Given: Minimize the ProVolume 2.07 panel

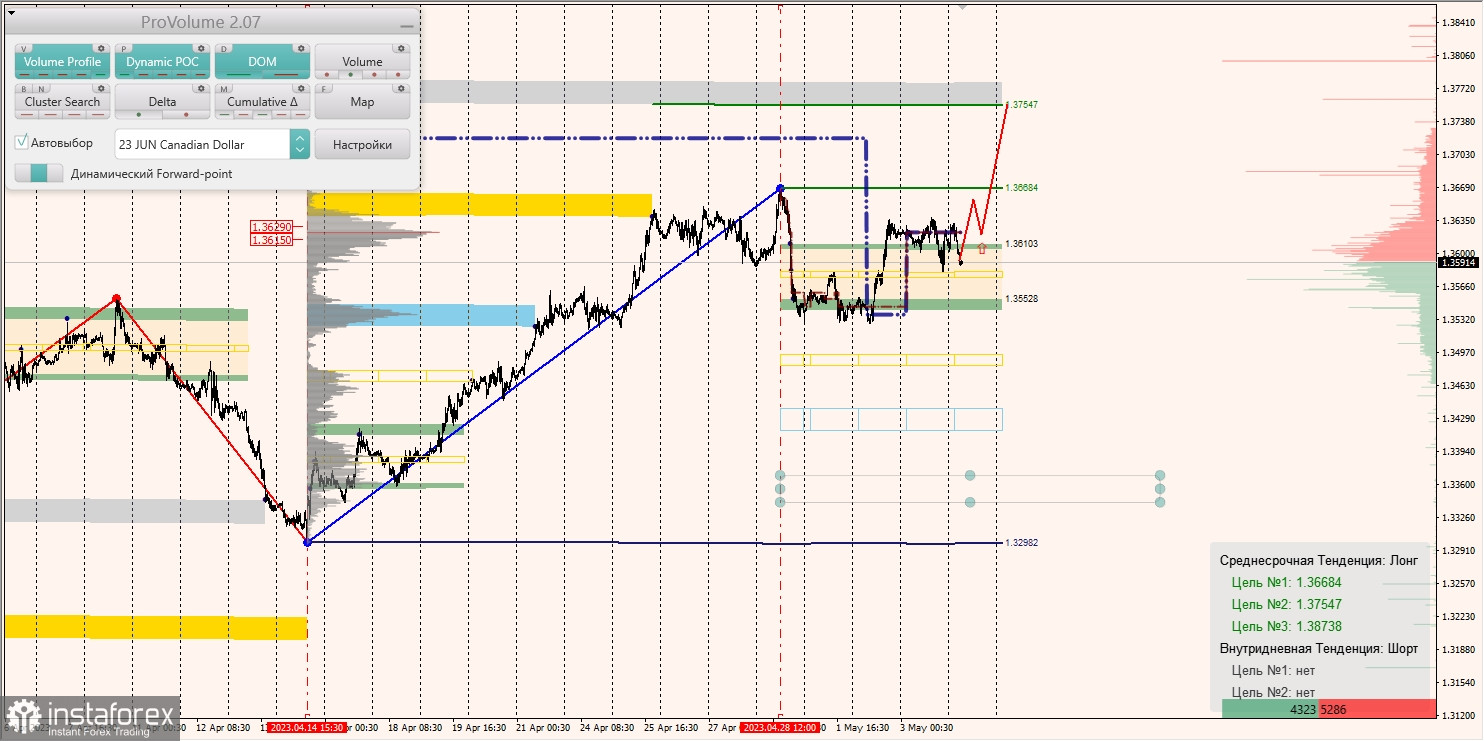Looking at the screenshot, I should pos(405,25).
